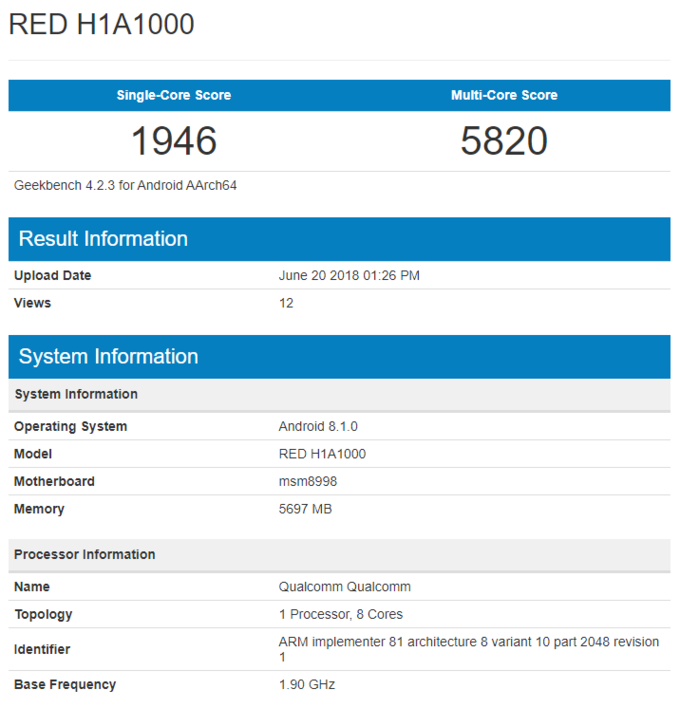This screenshot has width=680, height=708.
Task: Click the June 20 2018 01:26 PM value
Action: [x=349, y=275]
